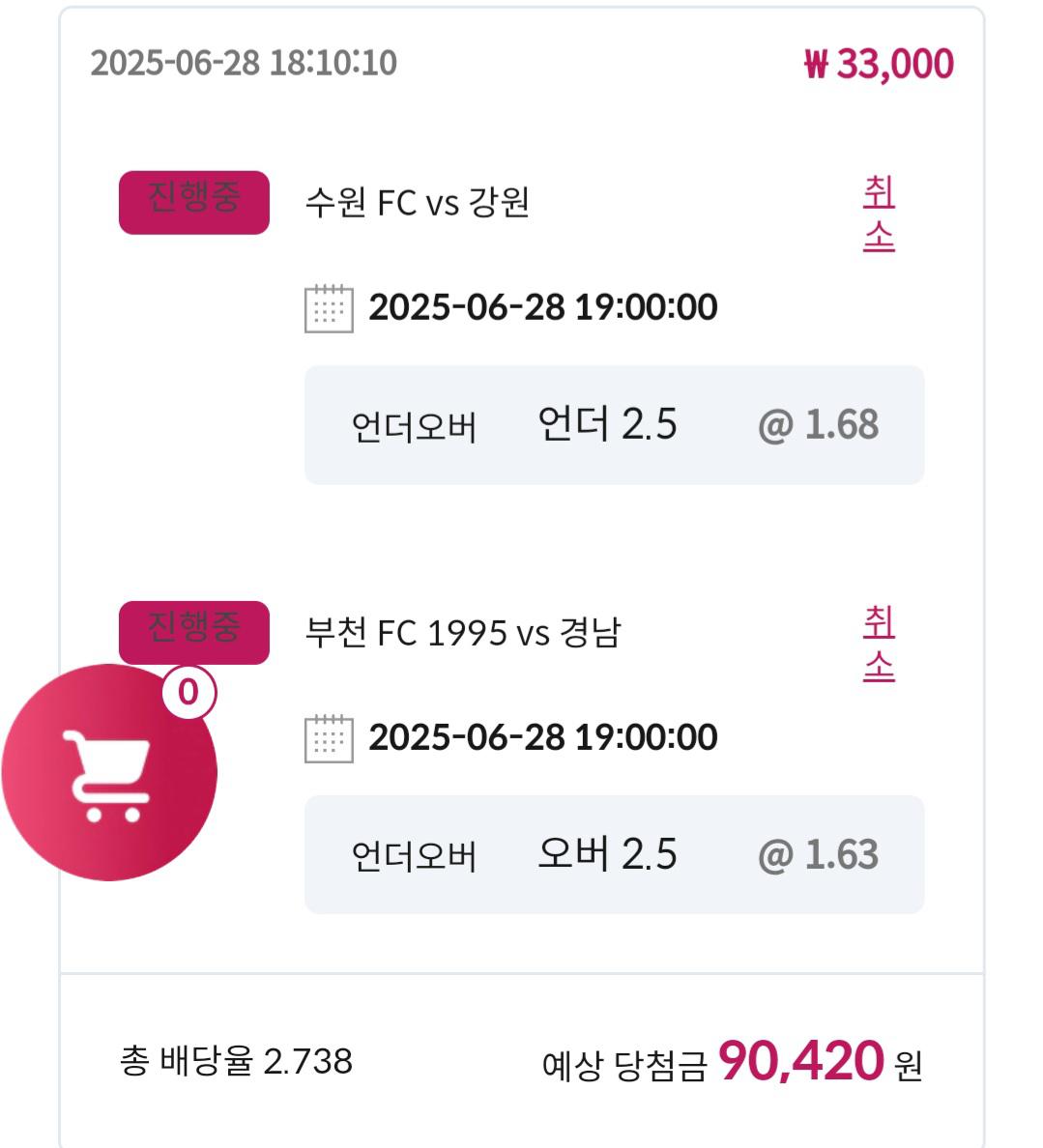The height and width of the screenshot is (1148, 1043).
Task: Click calendar icon for 수원 FC match
Action: pyautogui.click(x=329, y=308)
